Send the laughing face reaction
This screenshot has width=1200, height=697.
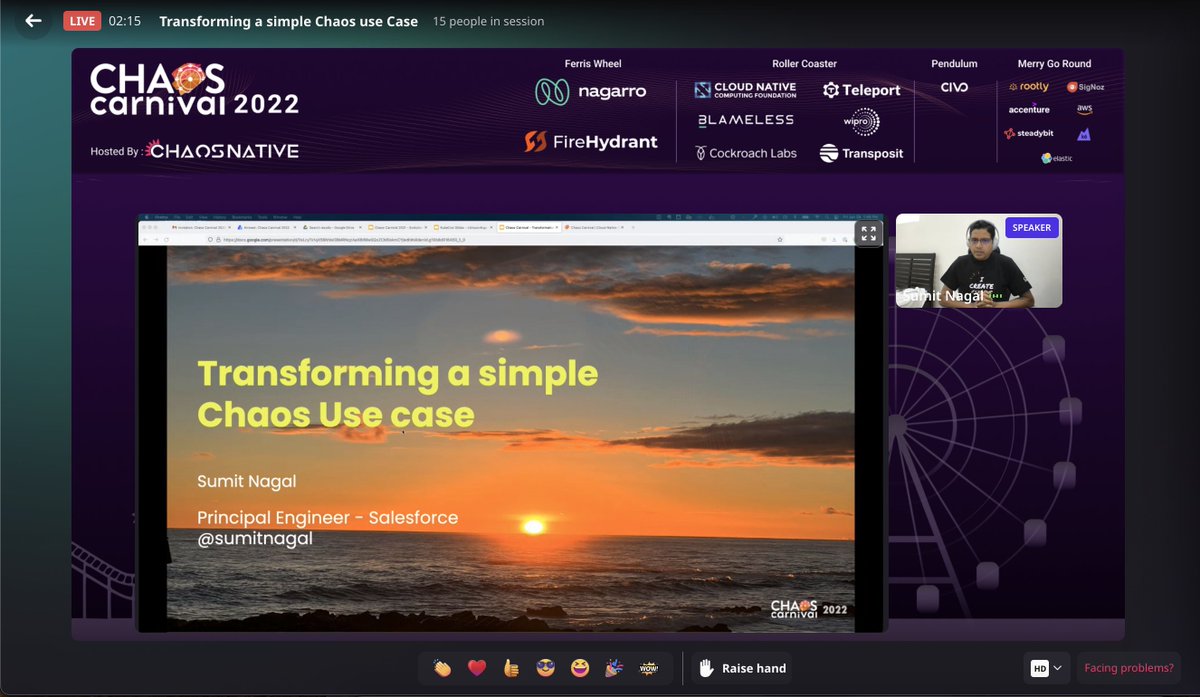[x=579, y=668]
